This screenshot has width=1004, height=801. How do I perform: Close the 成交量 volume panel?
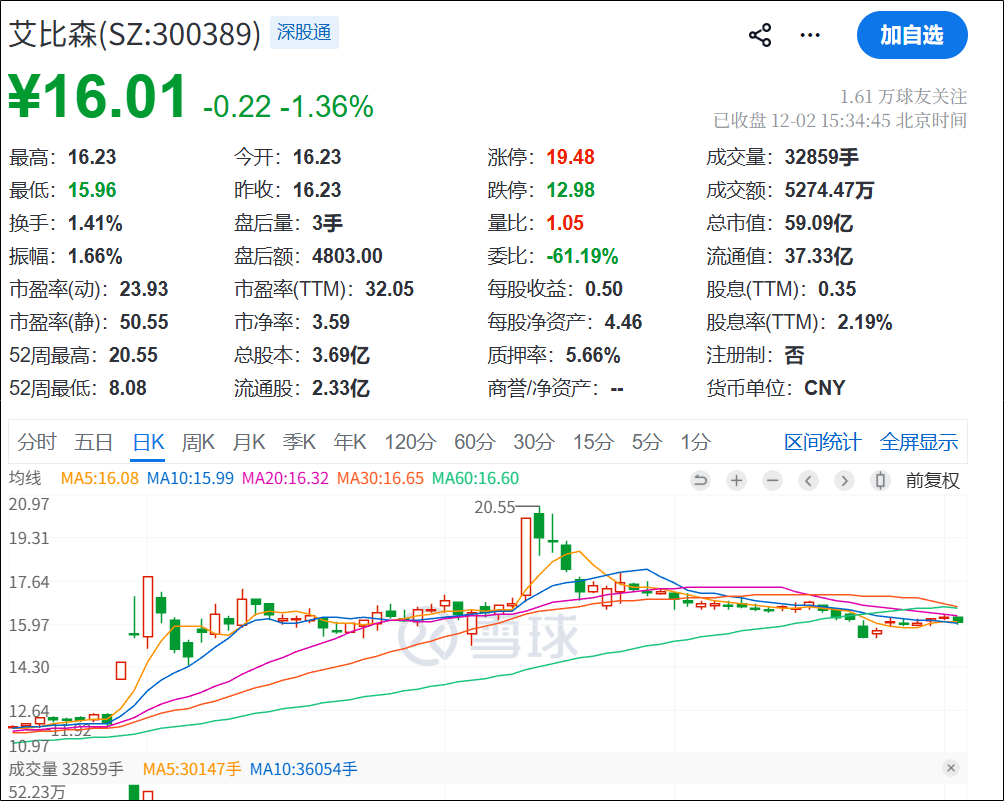pos(951,768)
